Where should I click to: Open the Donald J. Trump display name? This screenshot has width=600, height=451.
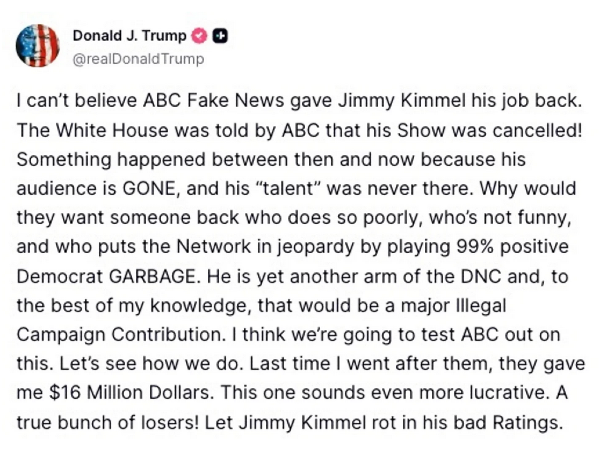click(130, 36)
